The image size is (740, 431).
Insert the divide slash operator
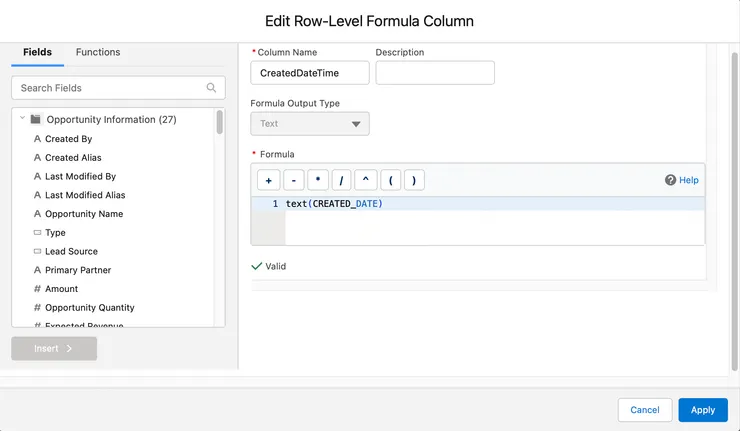tap(341, 180)
